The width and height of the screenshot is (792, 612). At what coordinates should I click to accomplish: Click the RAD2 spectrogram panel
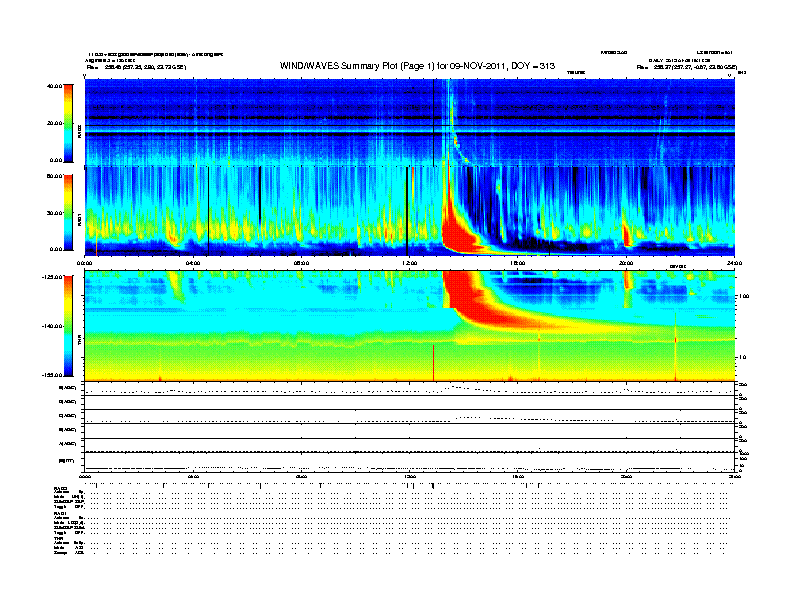410,122
